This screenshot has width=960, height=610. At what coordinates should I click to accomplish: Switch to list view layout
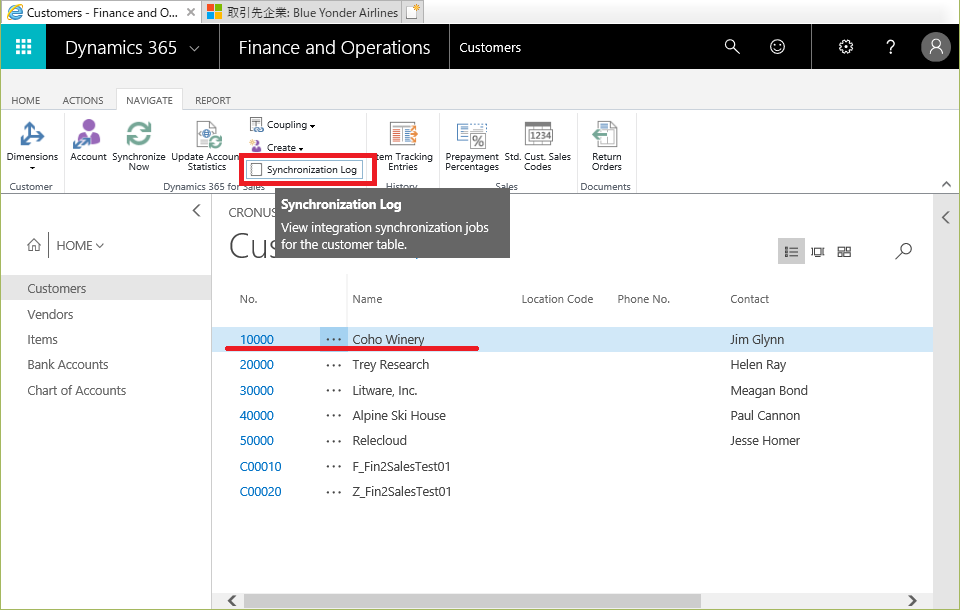pos(791,252)
